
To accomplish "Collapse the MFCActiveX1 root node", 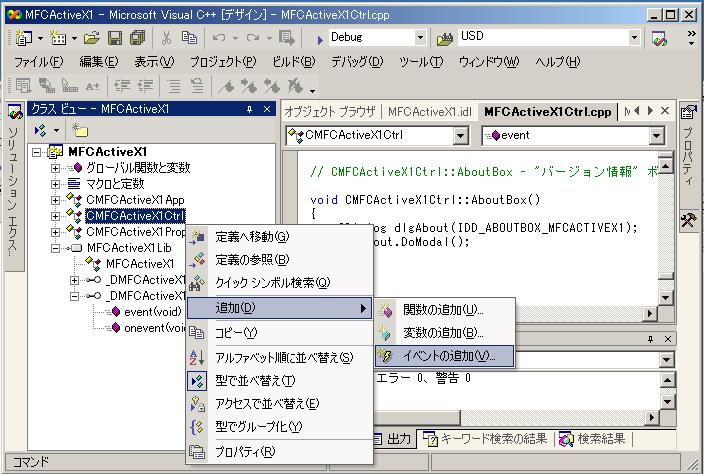I will tap(36, 153).
